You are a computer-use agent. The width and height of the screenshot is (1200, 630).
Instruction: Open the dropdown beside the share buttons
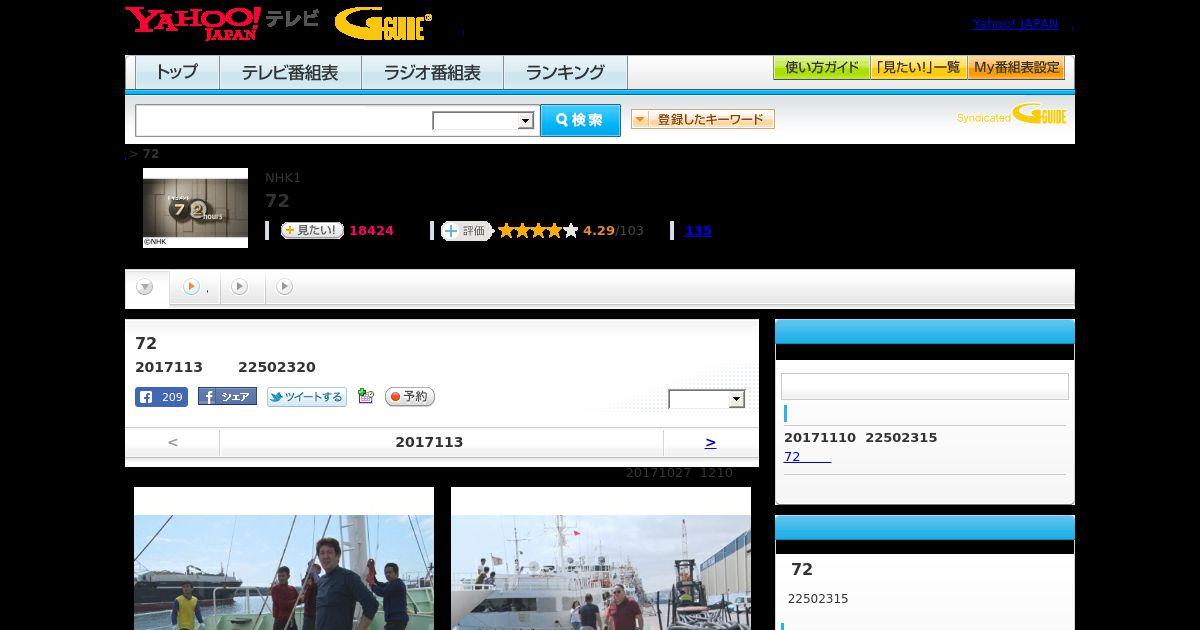pyautogui.click(x=707, y=399)
